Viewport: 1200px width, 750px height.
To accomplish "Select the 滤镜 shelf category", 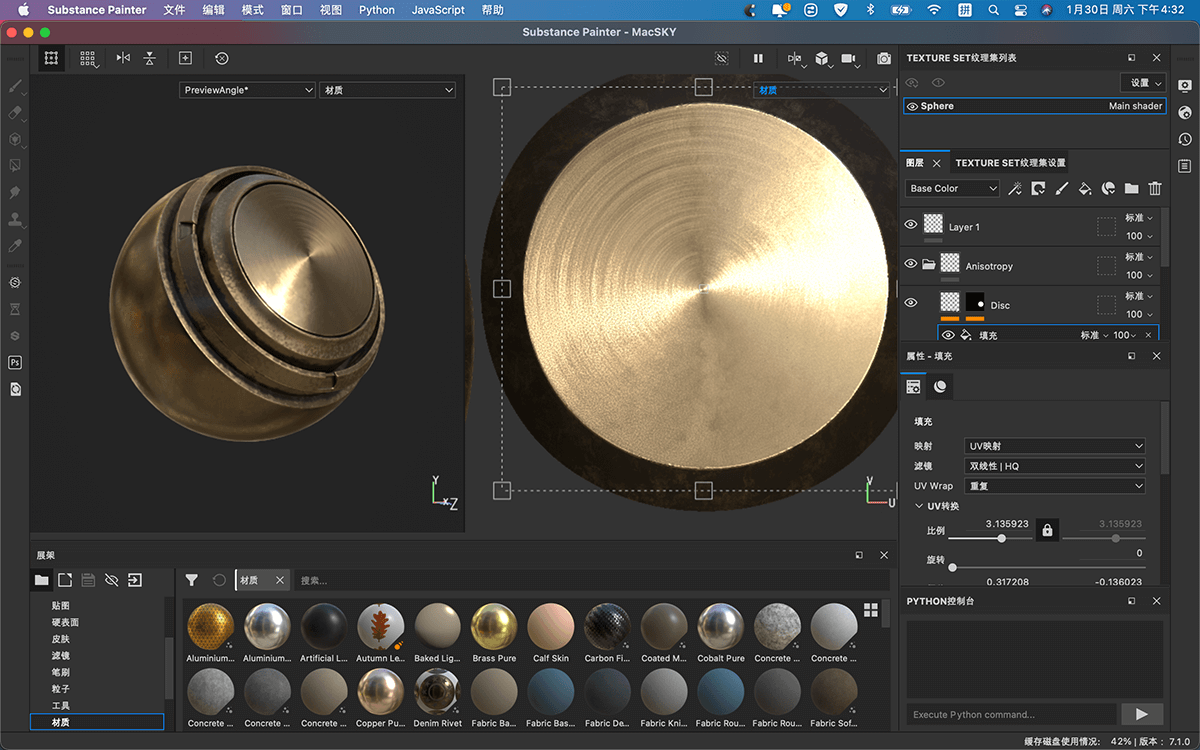I will (61, 656).
